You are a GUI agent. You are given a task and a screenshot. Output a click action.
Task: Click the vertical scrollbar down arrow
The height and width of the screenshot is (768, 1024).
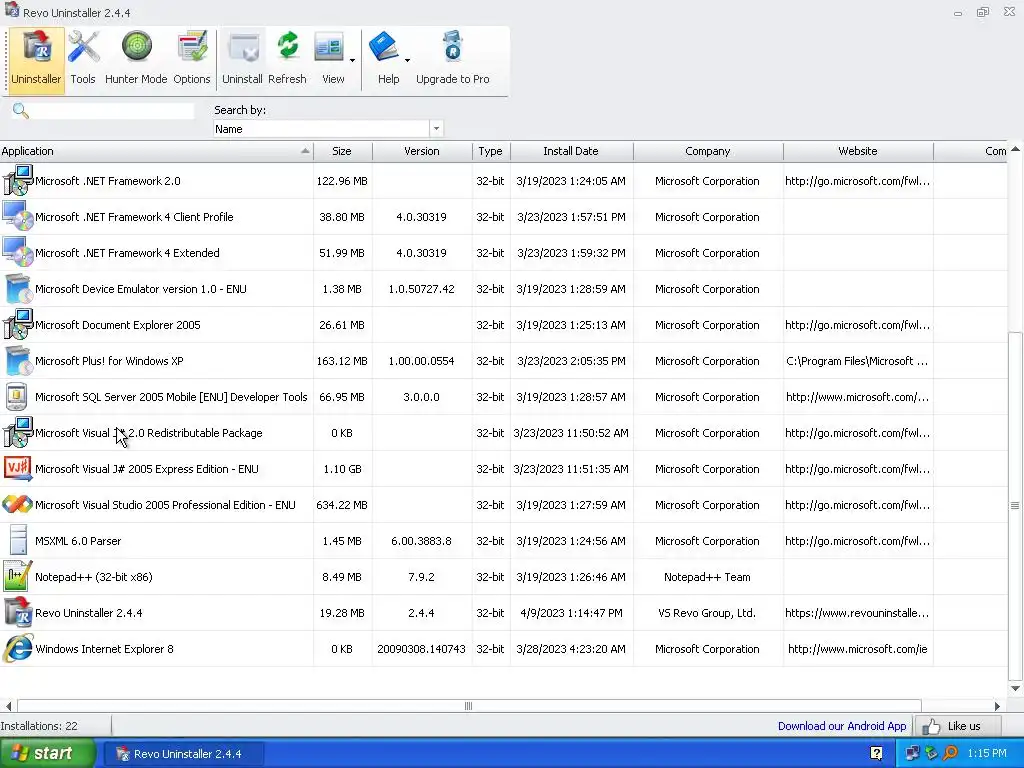[1015, 688]
